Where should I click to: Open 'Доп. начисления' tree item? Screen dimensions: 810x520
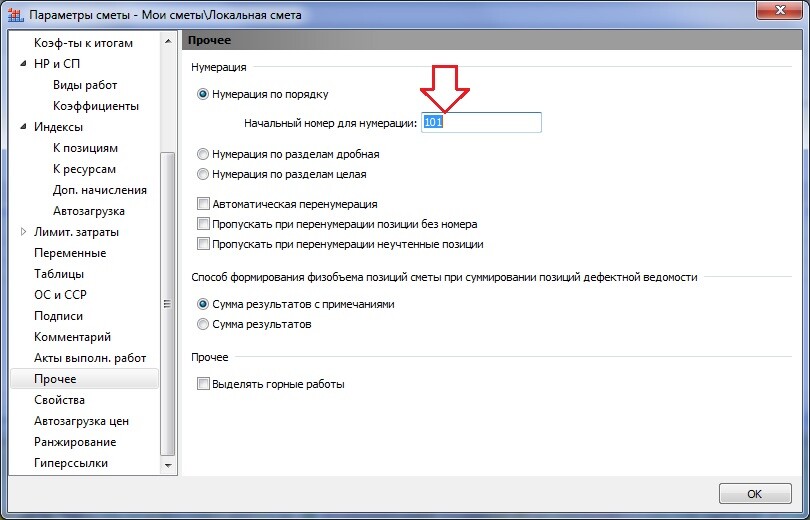coord(100,190)
